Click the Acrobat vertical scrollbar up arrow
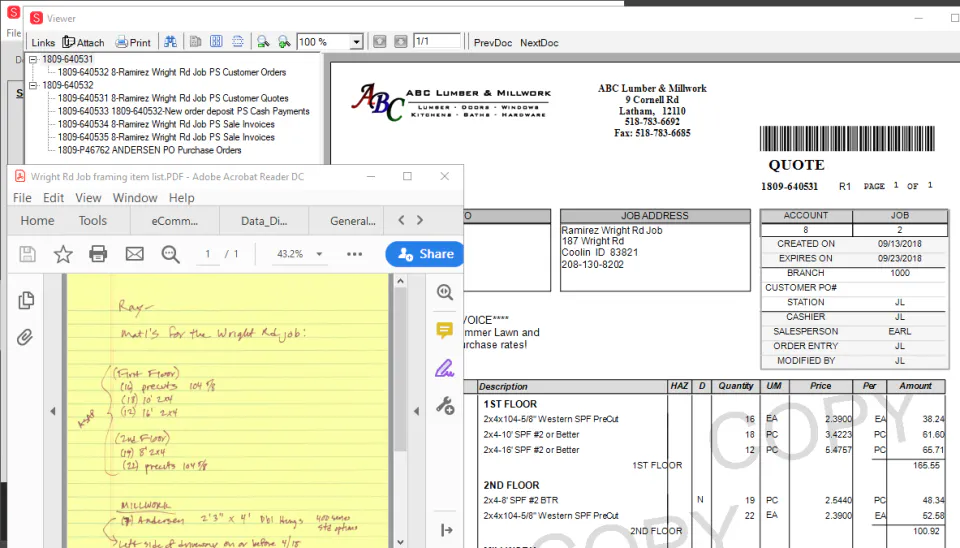Viewport: 960px width, 548px height. pos(400,281)
